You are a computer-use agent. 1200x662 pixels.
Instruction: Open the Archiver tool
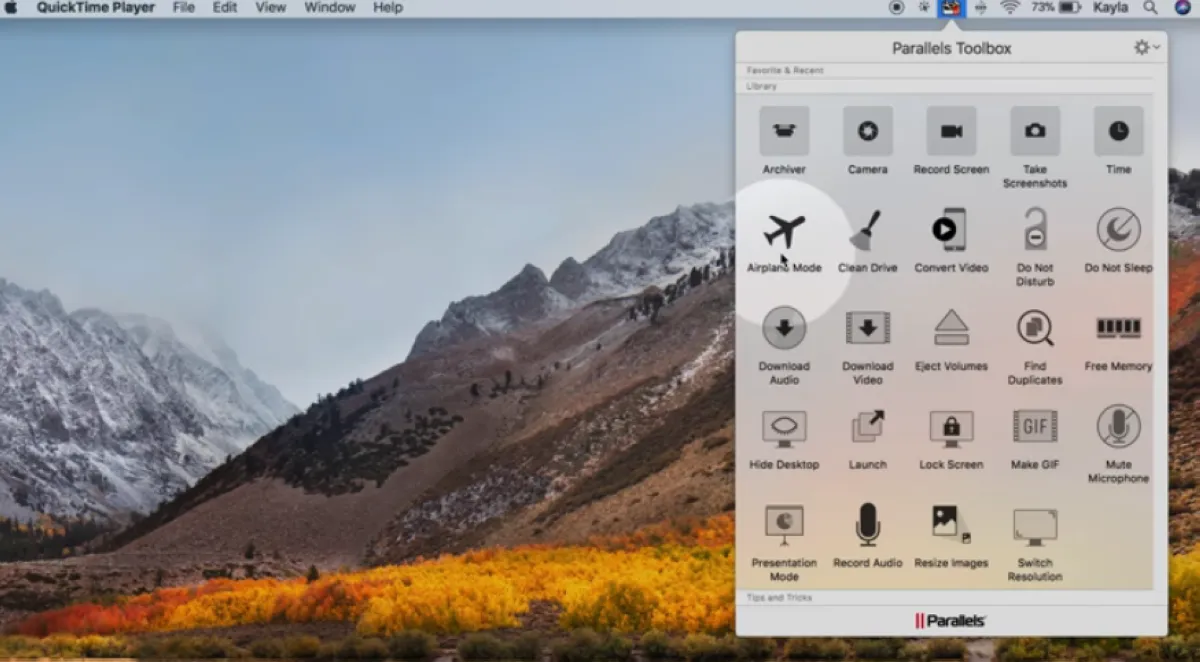tap(784, 132)
